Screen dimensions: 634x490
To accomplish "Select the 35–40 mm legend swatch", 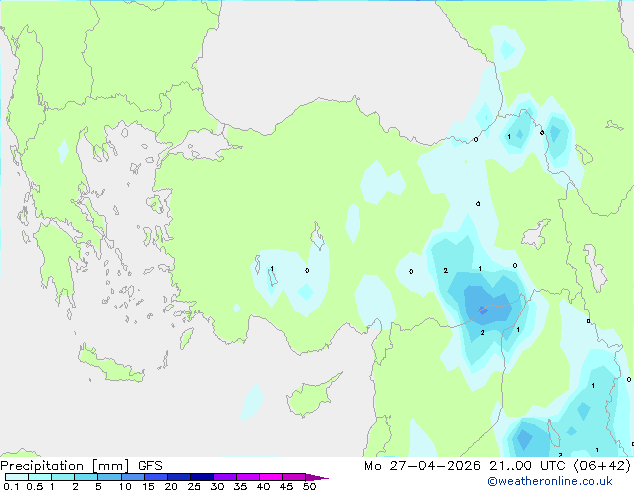I will click(x=248, y=477).
